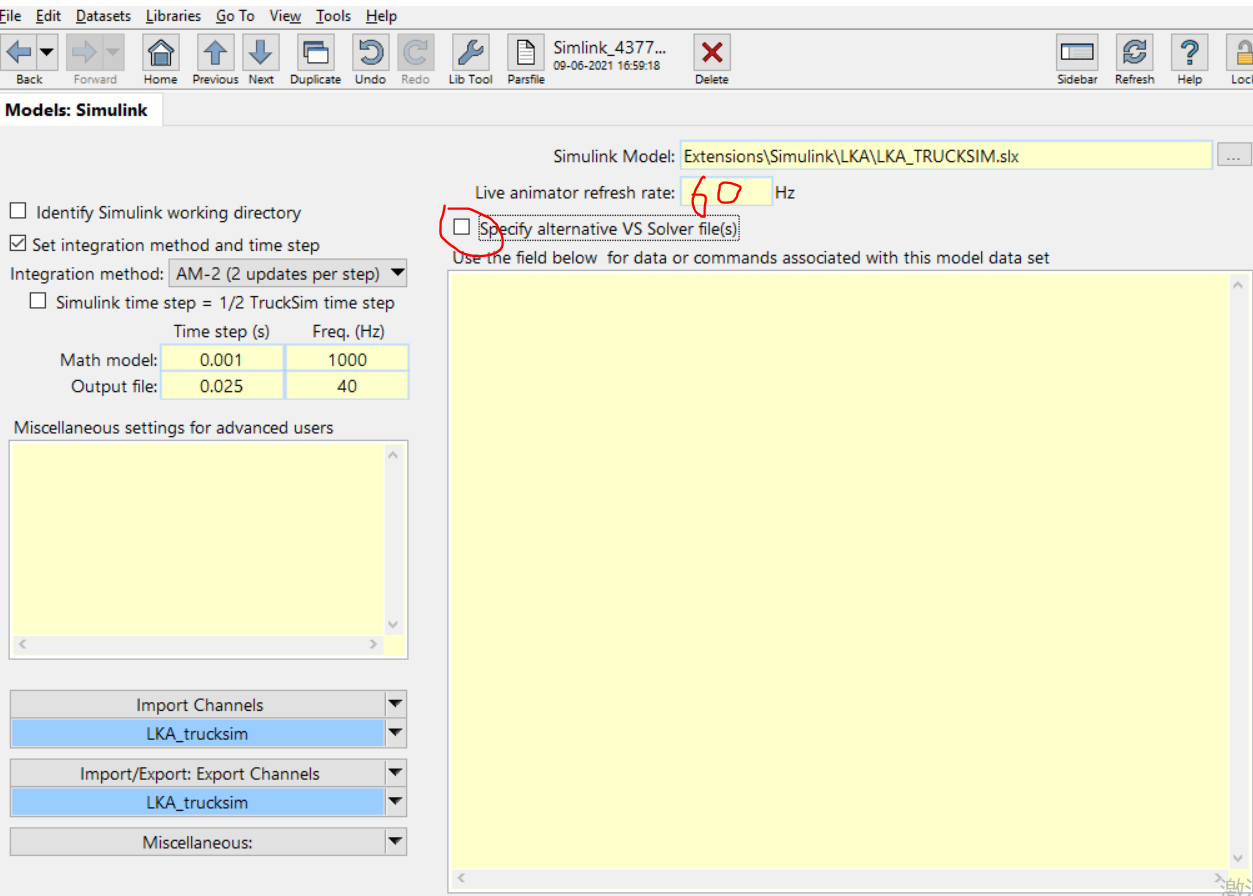Open the Integration method dropdown
Screen dimensions: 1253x896
286,273
